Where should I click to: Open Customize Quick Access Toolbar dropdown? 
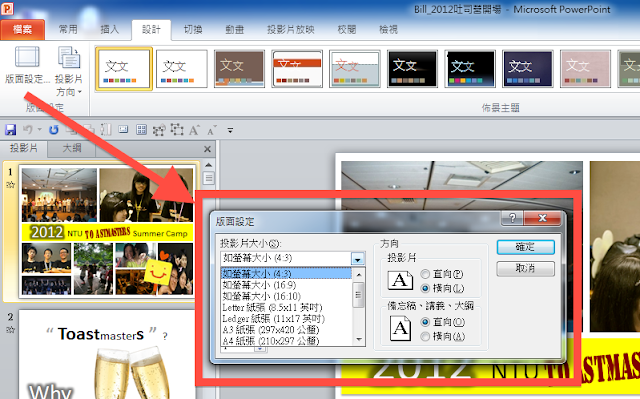[230, 131]
